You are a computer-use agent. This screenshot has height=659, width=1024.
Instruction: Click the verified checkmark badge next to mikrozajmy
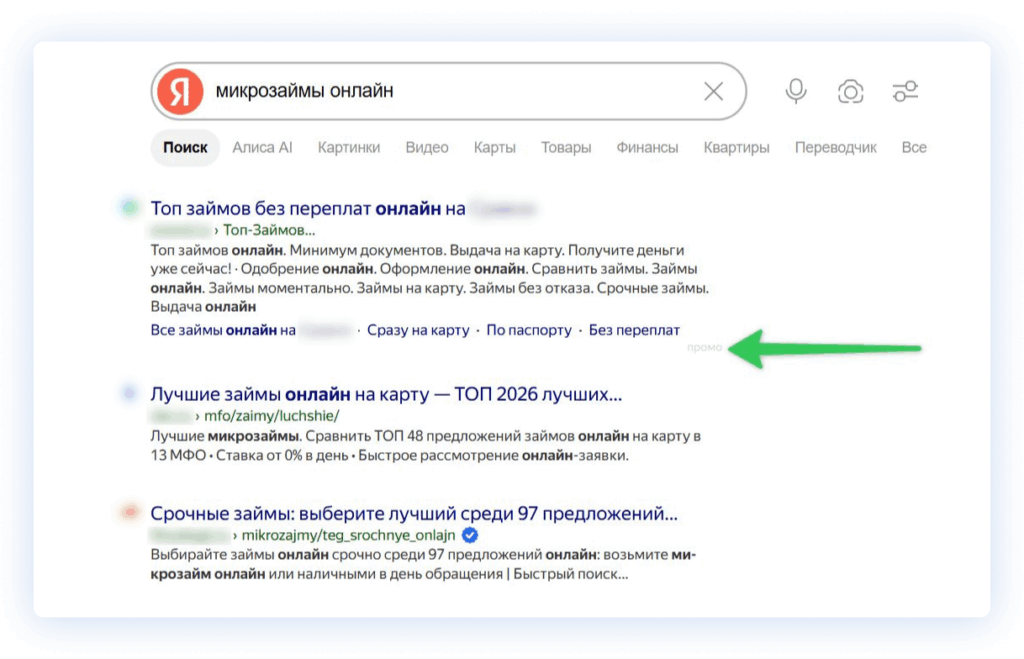click(x=470, y=535)
